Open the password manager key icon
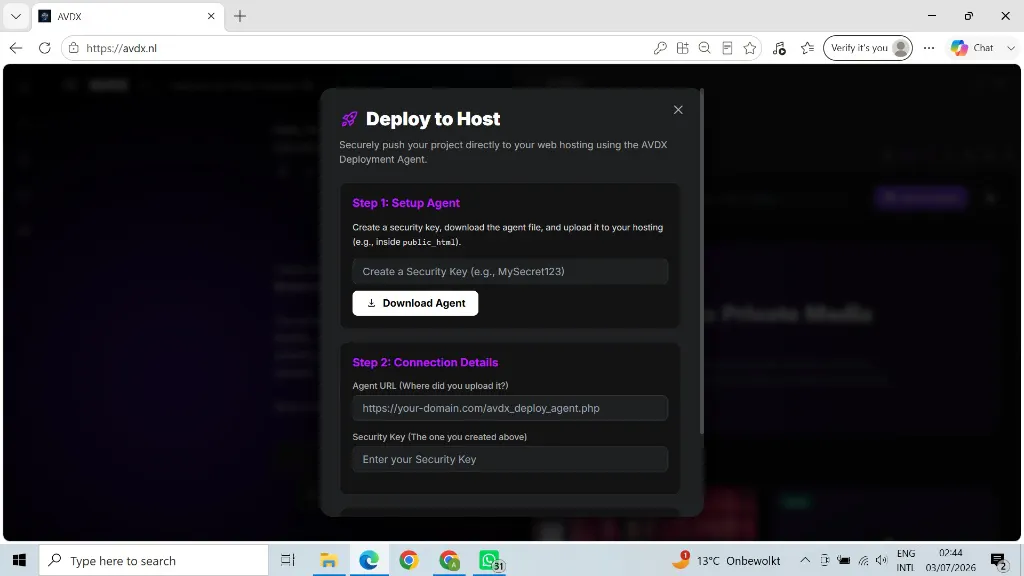The width and height of the screenshot is (1024, 576). (x=660, y=48)
